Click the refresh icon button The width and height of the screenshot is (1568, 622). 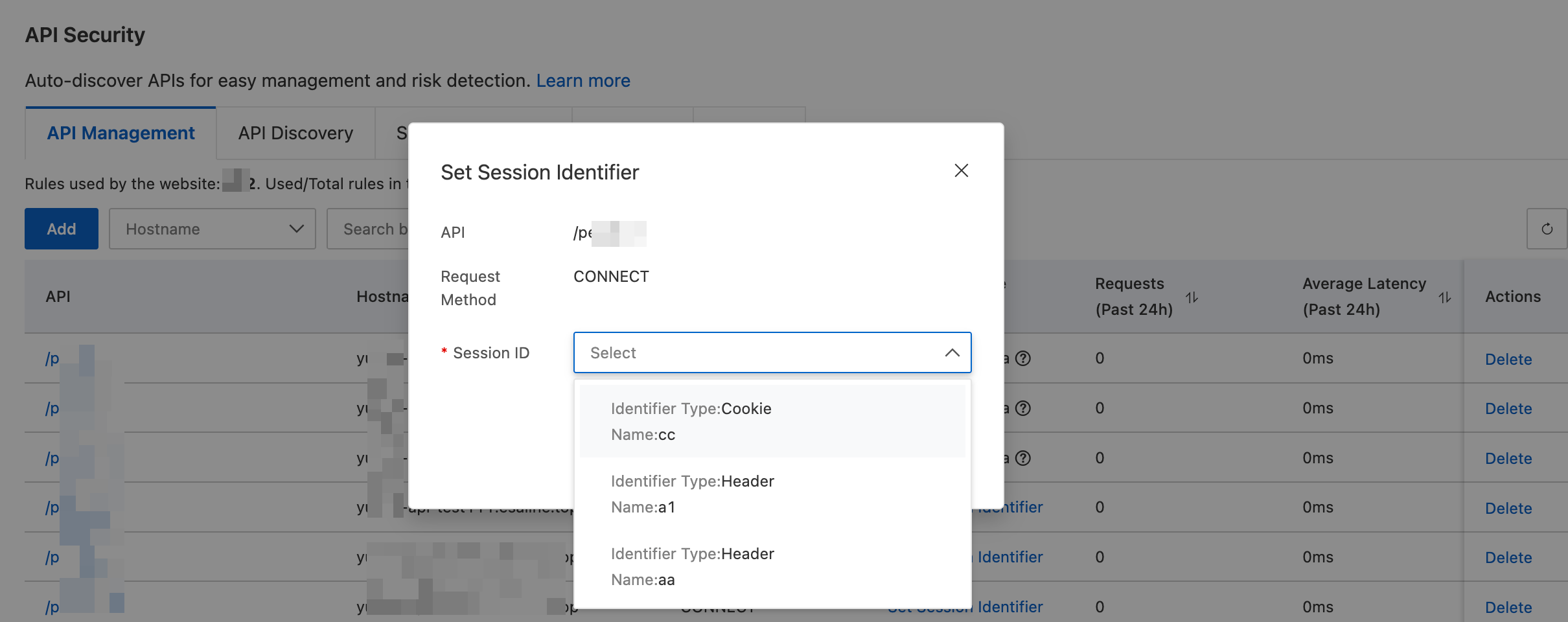pyautogui.click(x=1547, y=229)
